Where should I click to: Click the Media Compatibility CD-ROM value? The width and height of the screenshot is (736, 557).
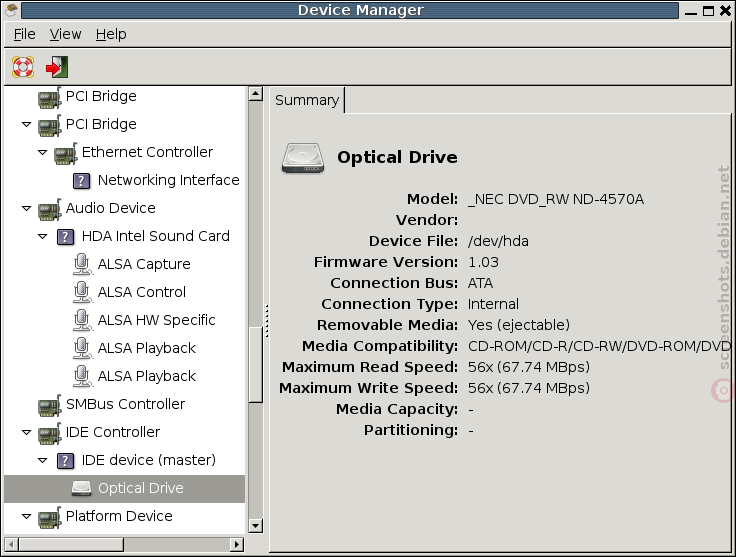pos(599,346)
